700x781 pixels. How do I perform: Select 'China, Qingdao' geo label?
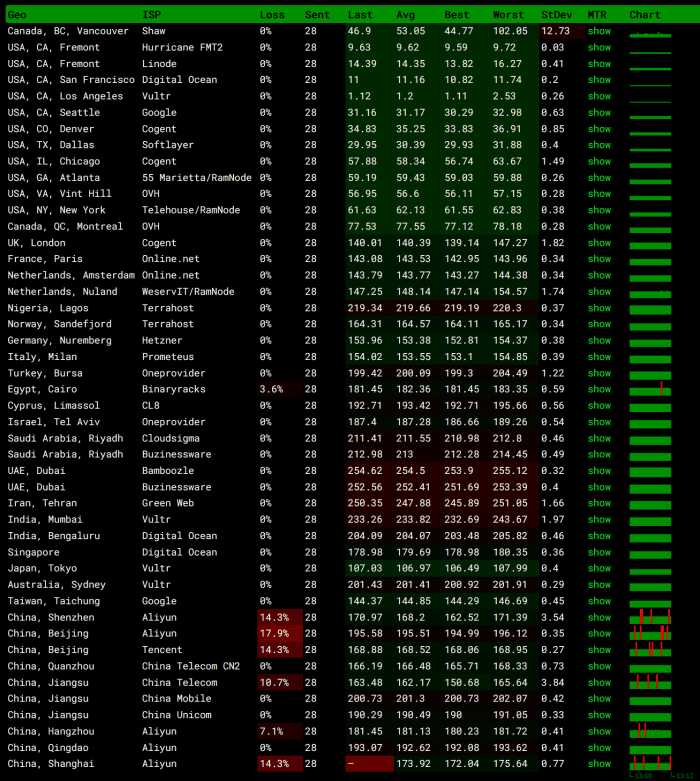(x=48, y=748)
